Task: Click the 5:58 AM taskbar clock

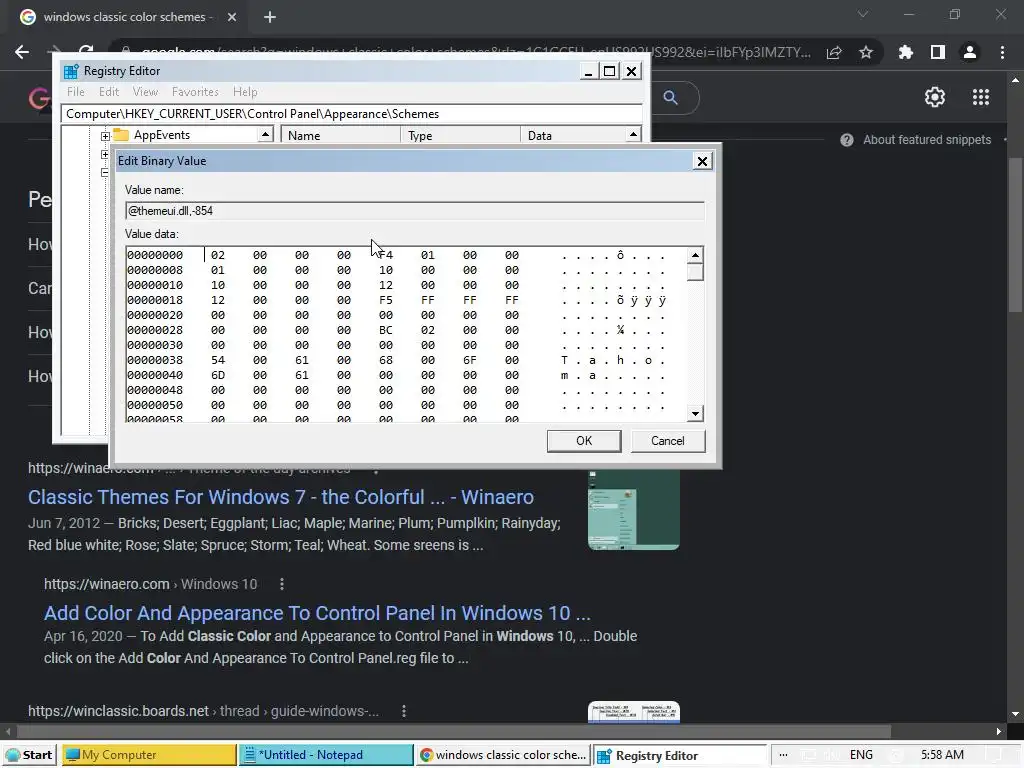Action: coord(942,755)
